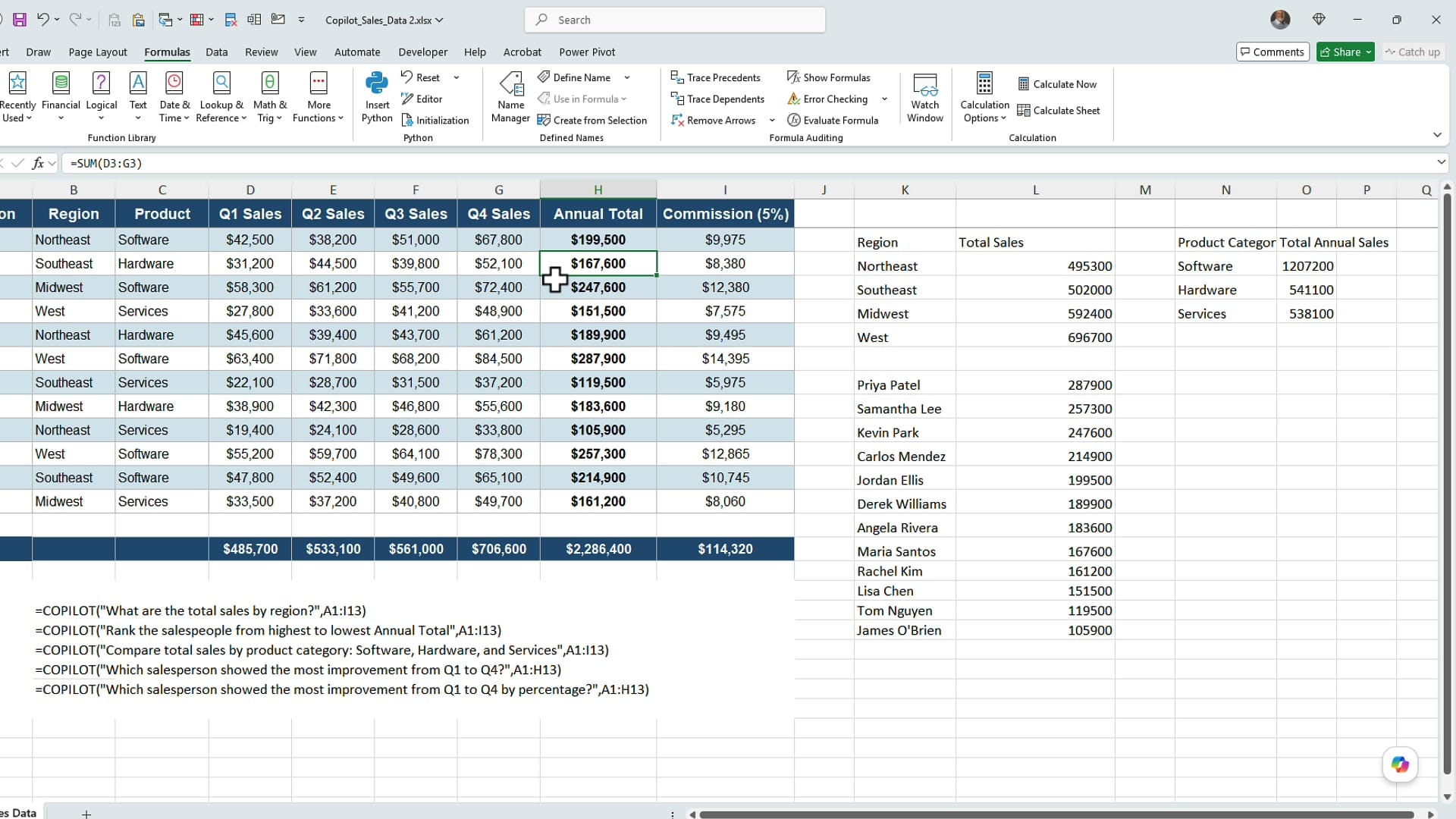Viewport: 1456px width, 819px height.
Task: Select Priya Patel cell
Action: click(905, 384)
